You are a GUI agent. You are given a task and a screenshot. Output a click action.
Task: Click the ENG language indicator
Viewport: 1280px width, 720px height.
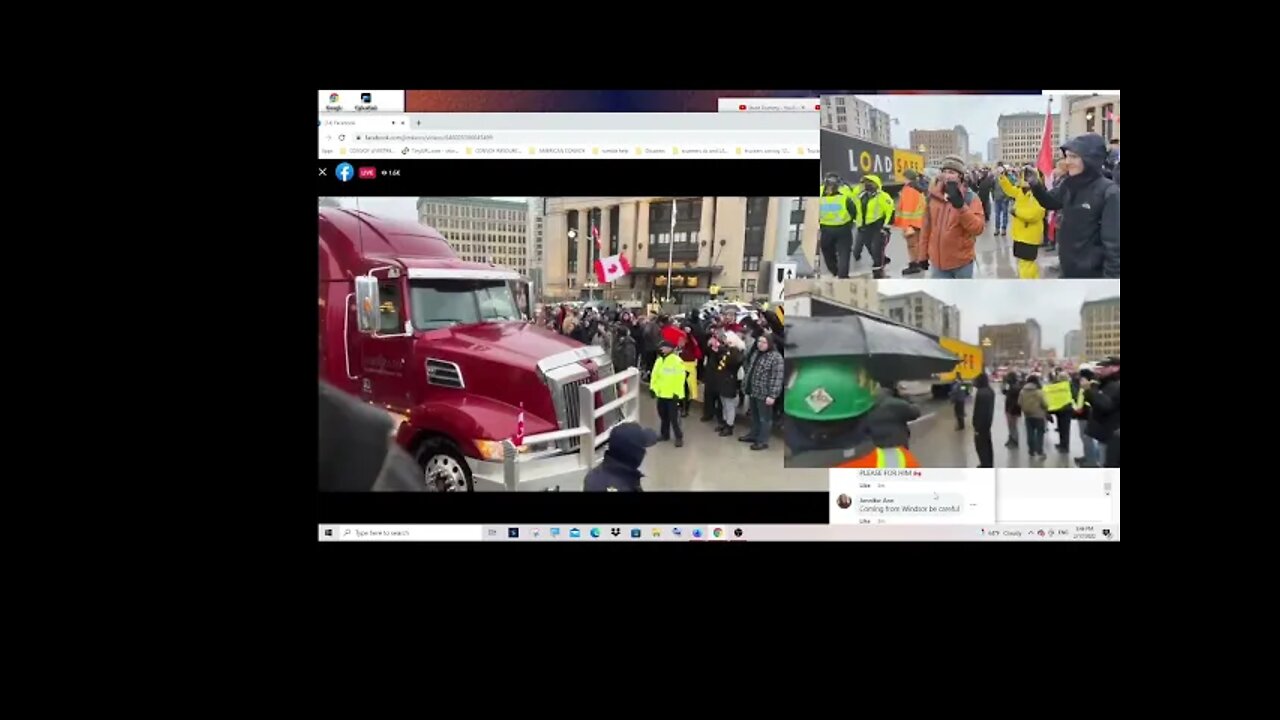point(1063,533)
